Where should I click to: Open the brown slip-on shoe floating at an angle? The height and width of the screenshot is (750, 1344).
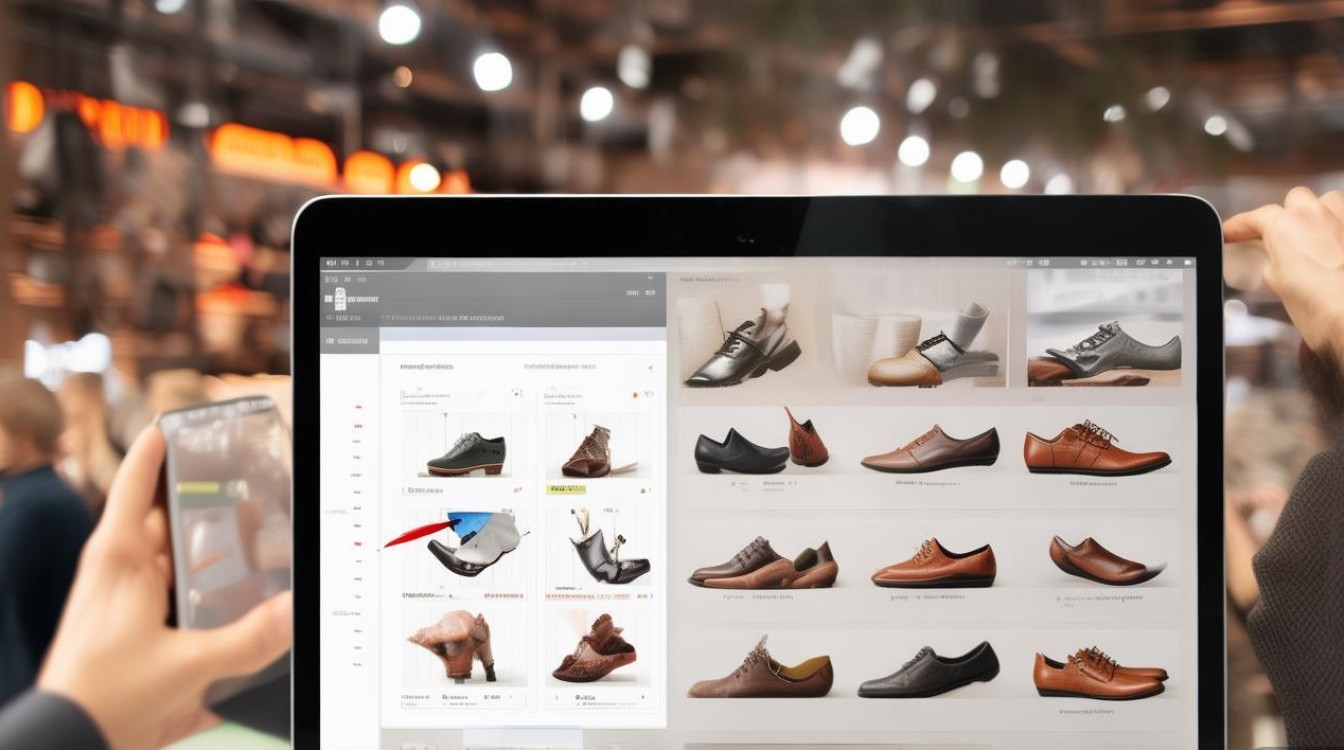[x=1107, y=560]
